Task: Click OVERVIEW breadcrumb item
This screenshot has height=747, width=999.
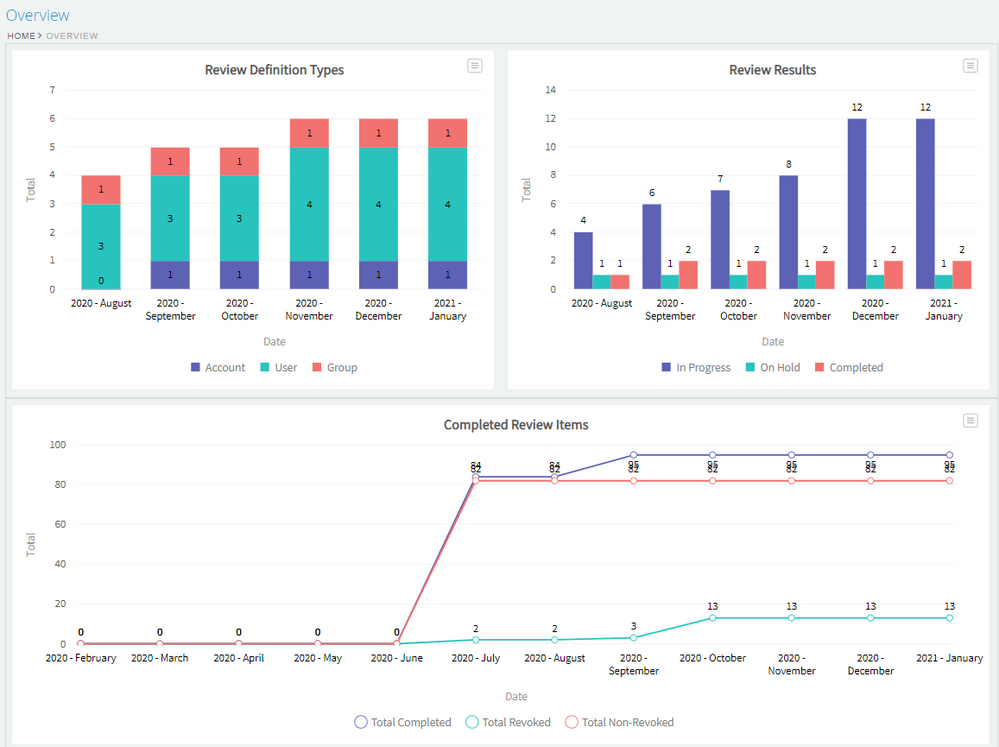Action: click(72, 36)
